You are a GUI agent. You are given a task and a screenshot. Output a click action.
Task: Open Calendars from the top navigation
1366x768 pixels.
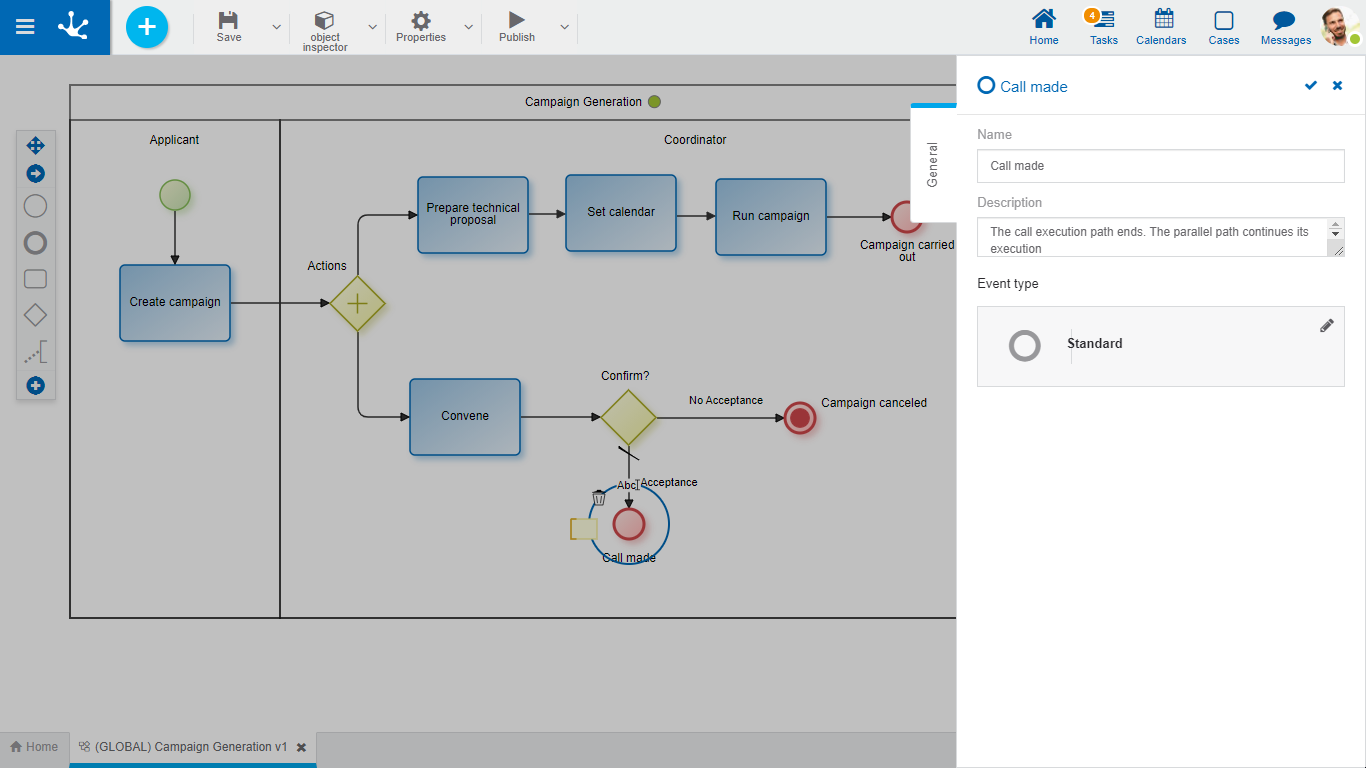1161,27
